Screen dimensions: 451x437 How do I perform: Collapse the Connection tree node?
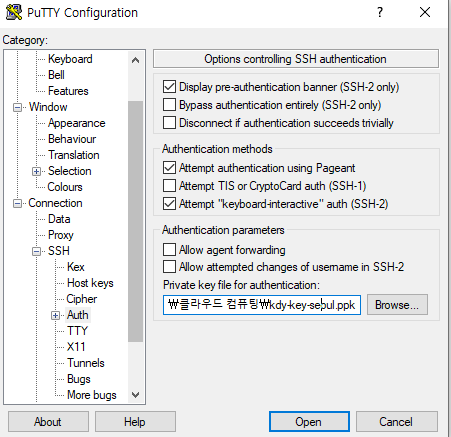coord(17,203)
